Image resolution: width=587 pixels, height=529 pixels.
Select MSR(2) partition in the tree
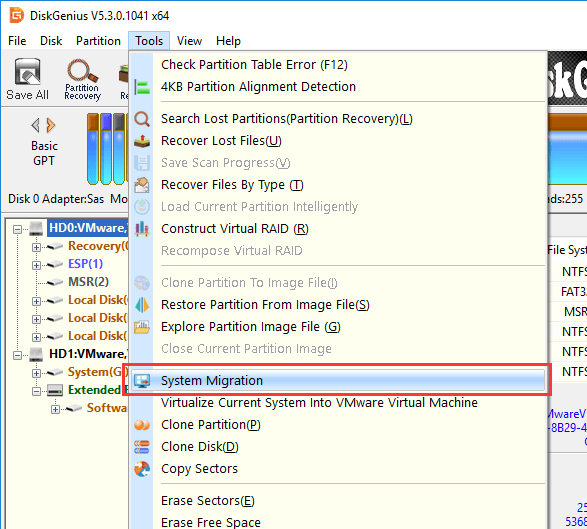pyautogui.click(x=88, y=282)
